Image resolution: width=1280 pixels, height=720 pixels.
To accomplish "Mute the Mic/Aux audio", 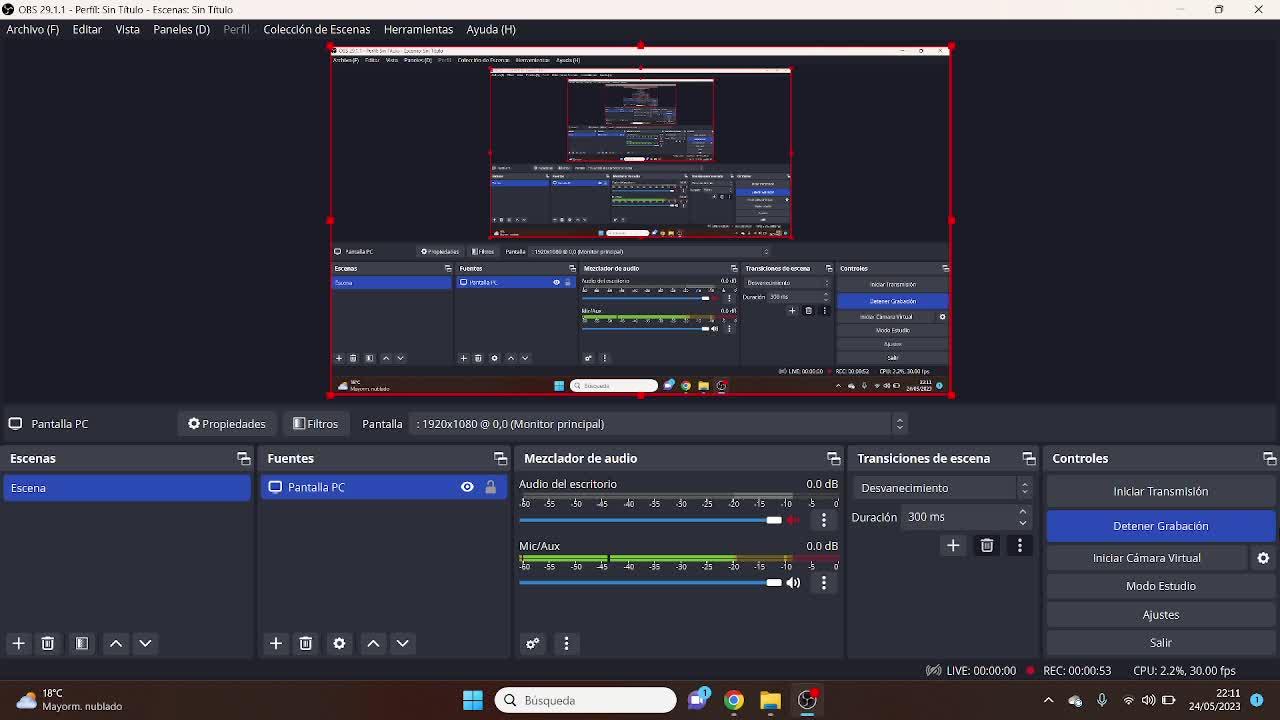I will (x=793, y=582).
